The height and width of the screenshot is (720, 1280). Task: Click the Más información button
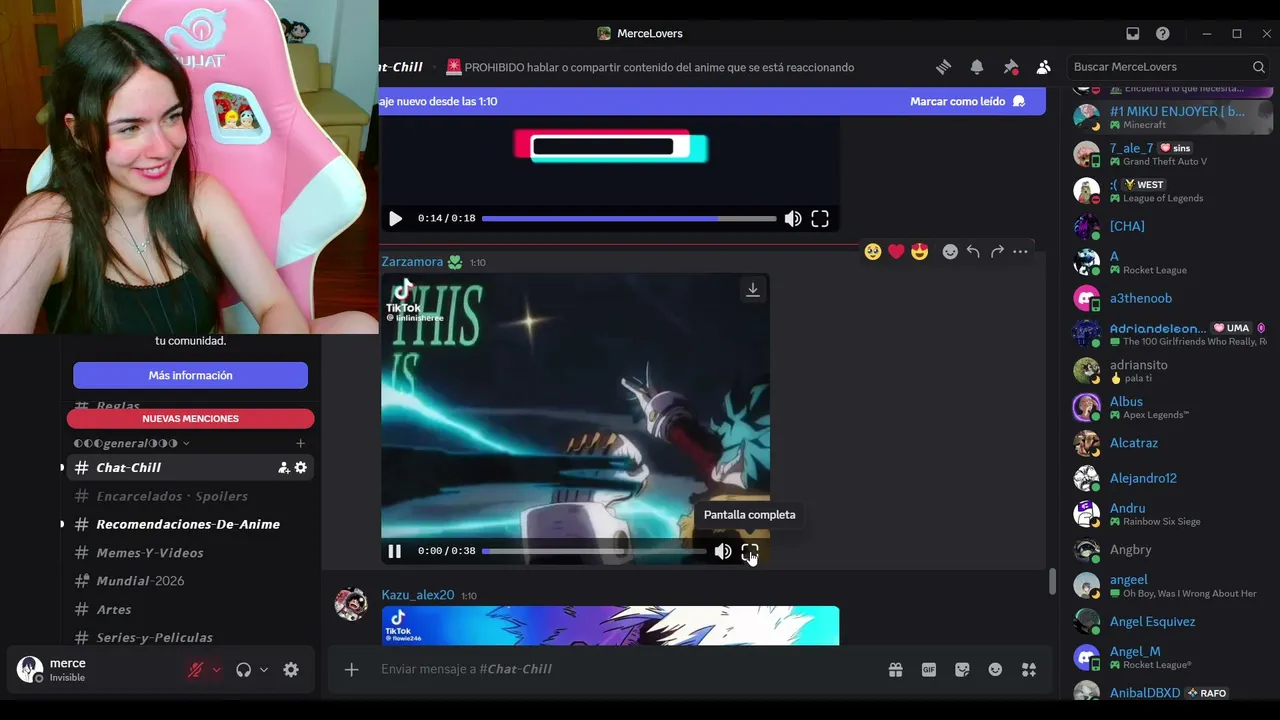[x=190, y=375]
